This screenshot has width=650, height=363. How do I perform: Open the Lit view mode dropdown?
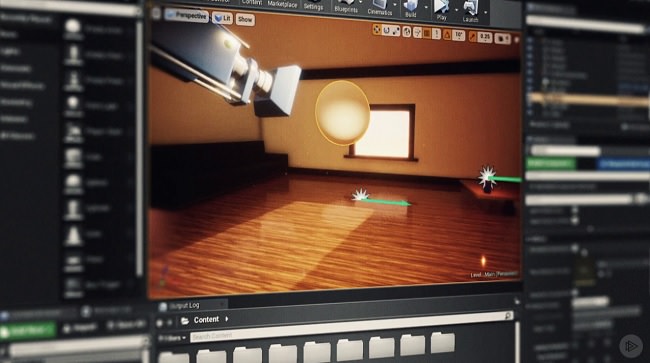pyautogui.click(x=223, y=18)
